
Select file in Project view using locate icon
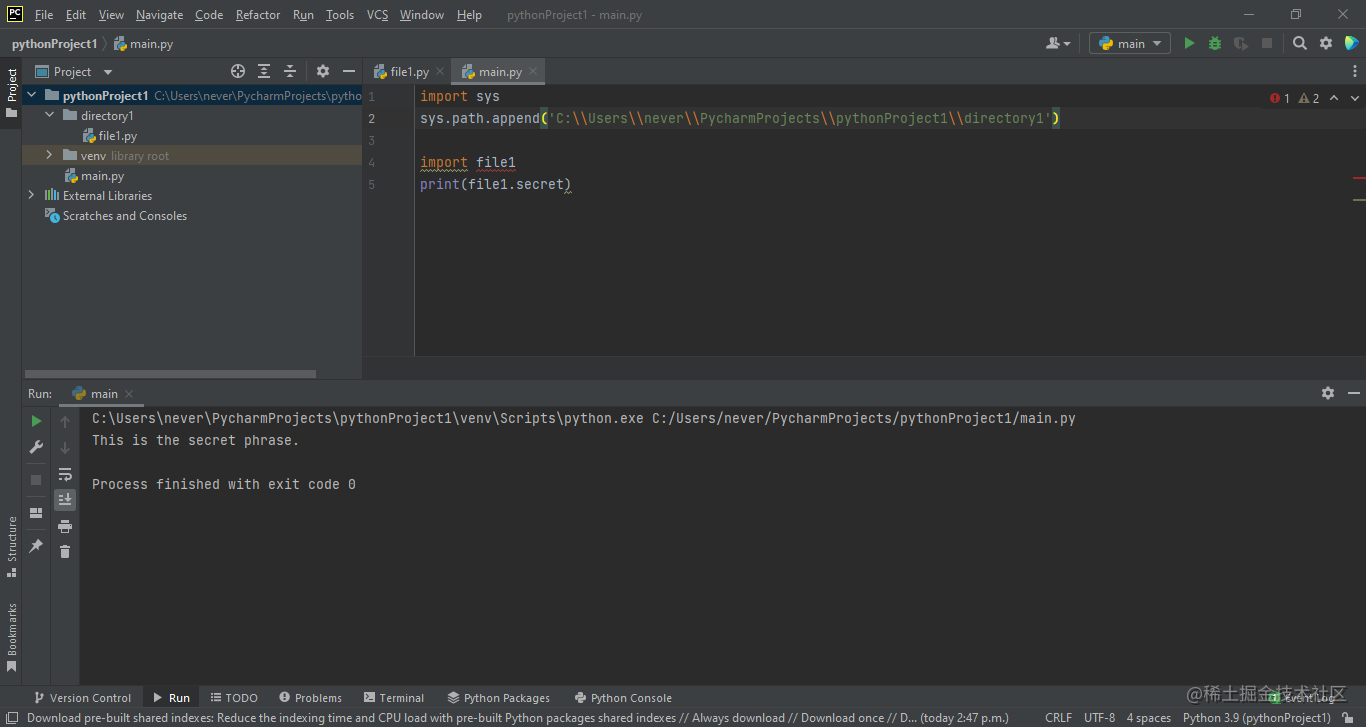238,71
